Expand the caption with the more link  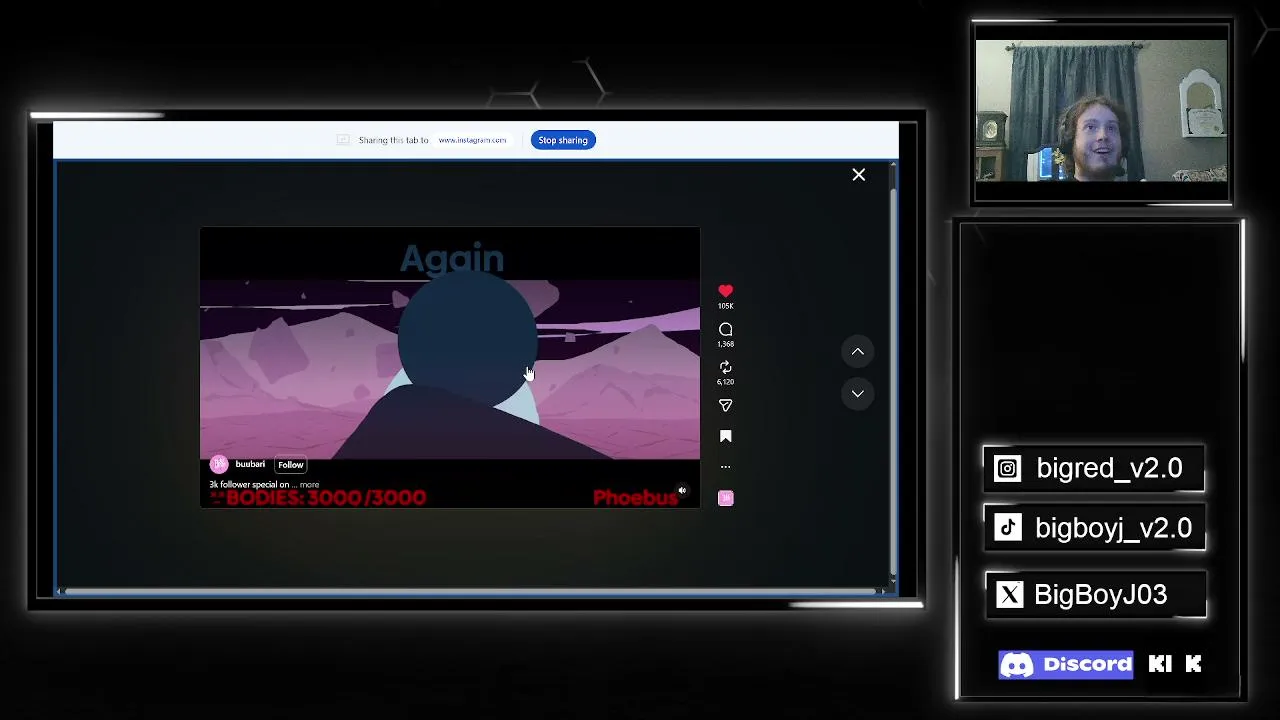pos(310,485)
